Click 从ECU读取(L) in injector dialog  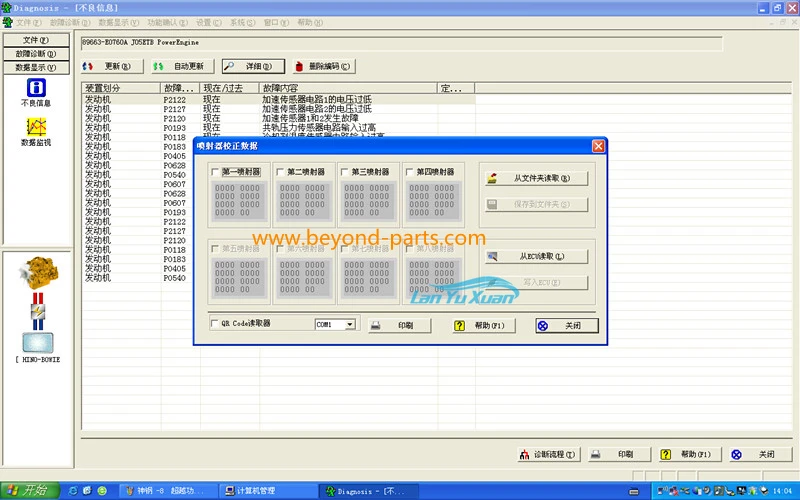[536, 256]
